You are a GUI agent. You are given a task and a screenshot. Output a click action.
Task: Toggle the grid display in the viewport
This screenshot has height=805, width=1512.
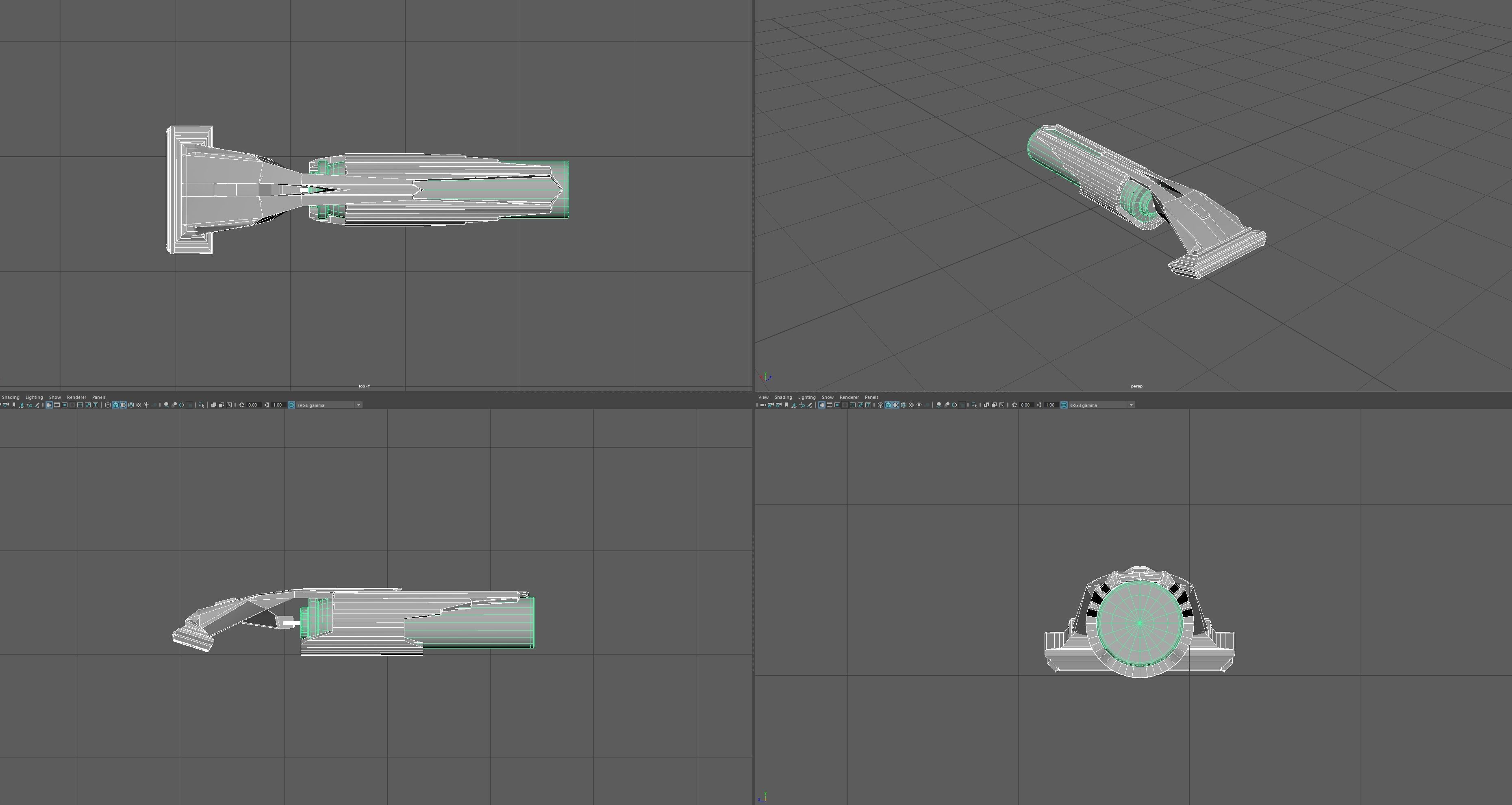pyautogui.click(x=48, y=405)
